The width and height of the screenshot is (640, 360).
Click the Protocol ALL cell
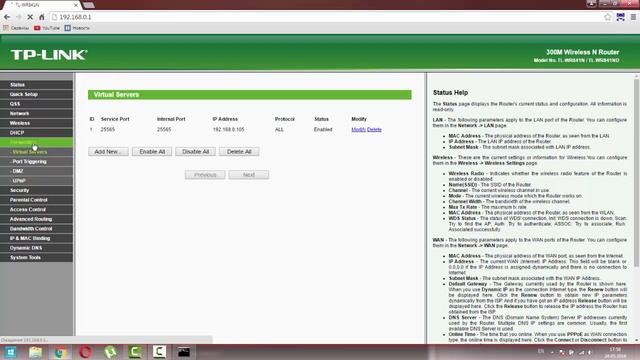(x=279, y=129)
